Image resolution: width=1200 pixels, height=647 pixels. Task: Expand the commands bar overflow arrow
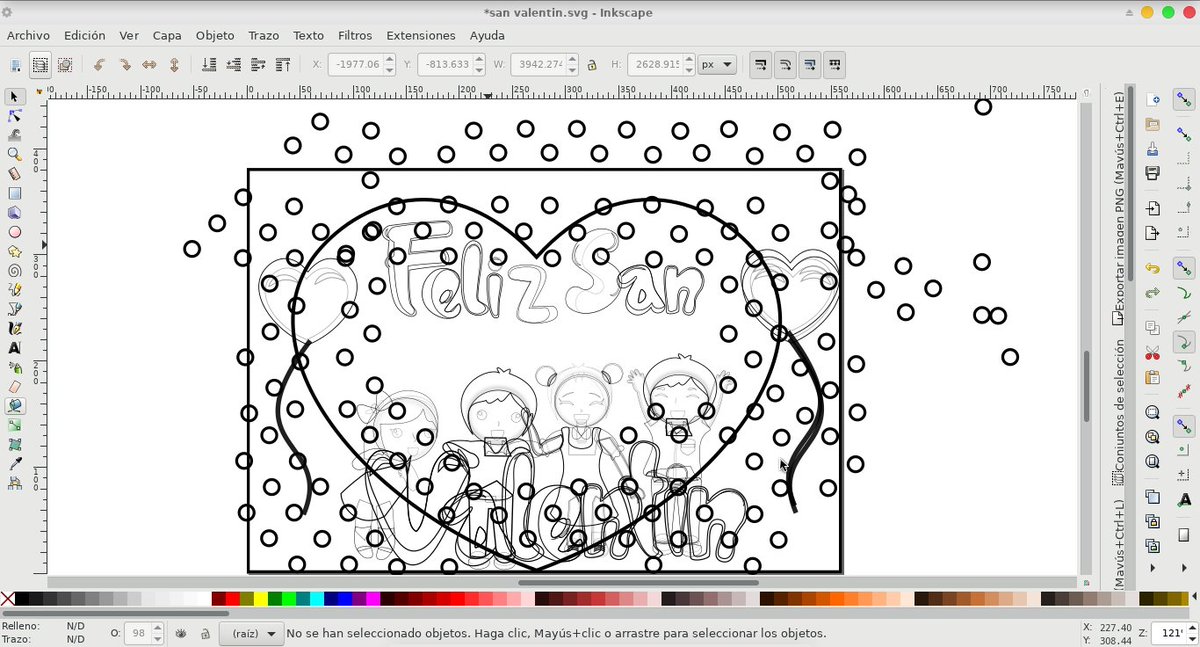1153,568
